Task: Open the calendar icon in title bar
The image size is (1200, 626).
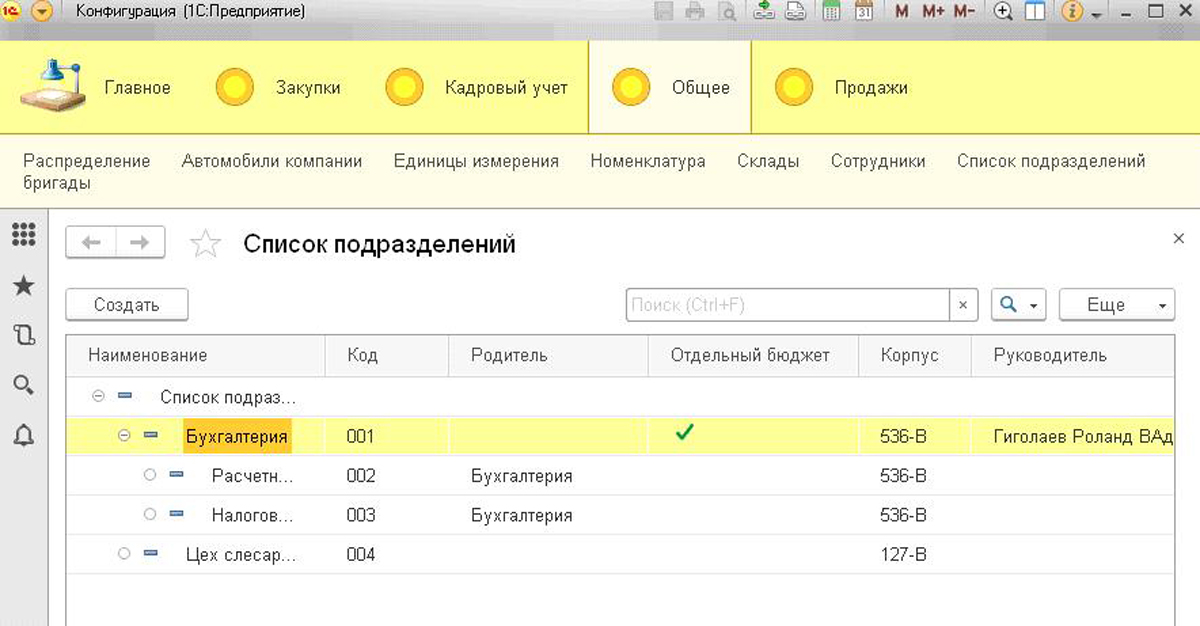Action: [x=864, y=12]
